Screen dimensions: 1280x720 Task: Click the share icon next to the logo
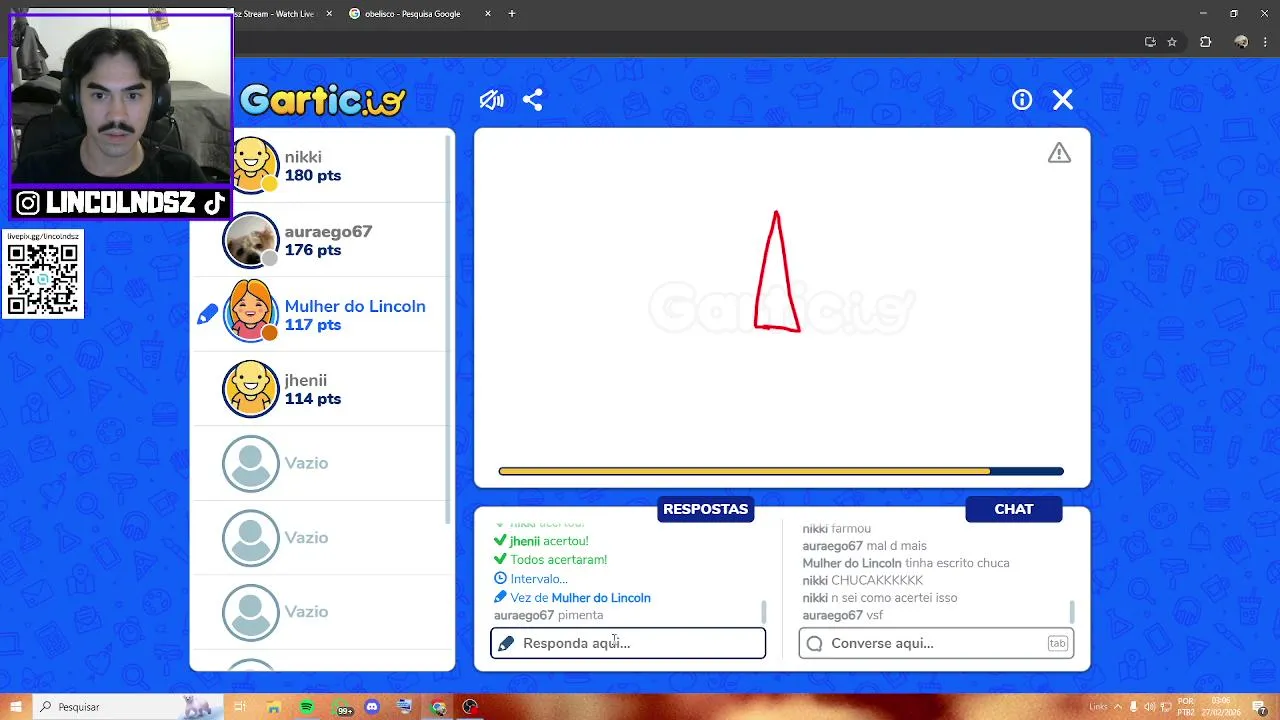click(532, 100)
